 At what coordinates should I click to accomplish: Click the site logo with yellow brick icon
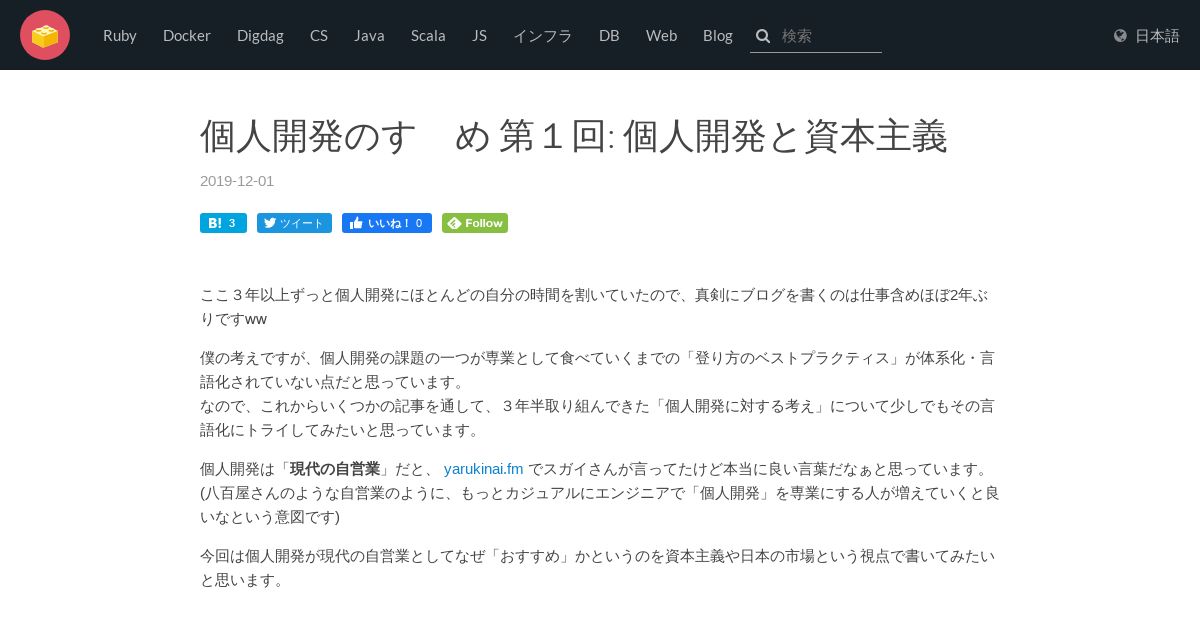45,35
